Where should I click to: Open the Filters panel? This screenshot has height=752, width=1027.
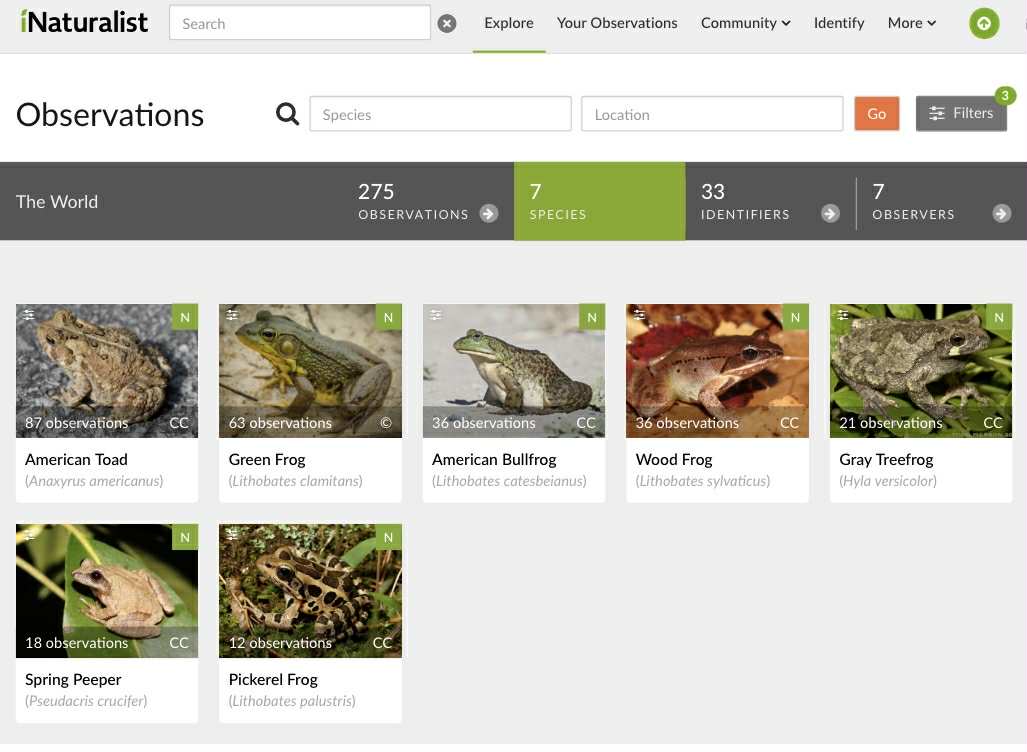[961, 114]
